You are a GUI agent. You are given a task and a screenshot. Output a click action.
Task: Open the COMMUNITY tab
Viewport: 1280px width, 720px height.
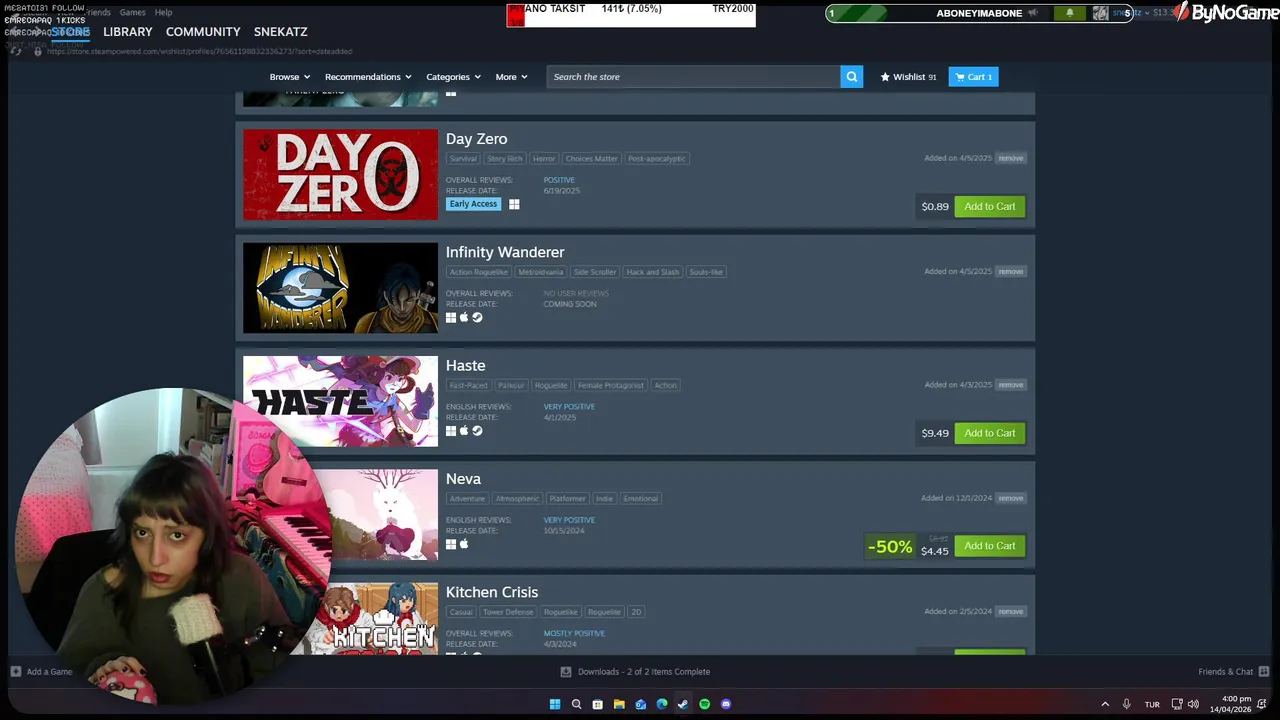(203, 32)
